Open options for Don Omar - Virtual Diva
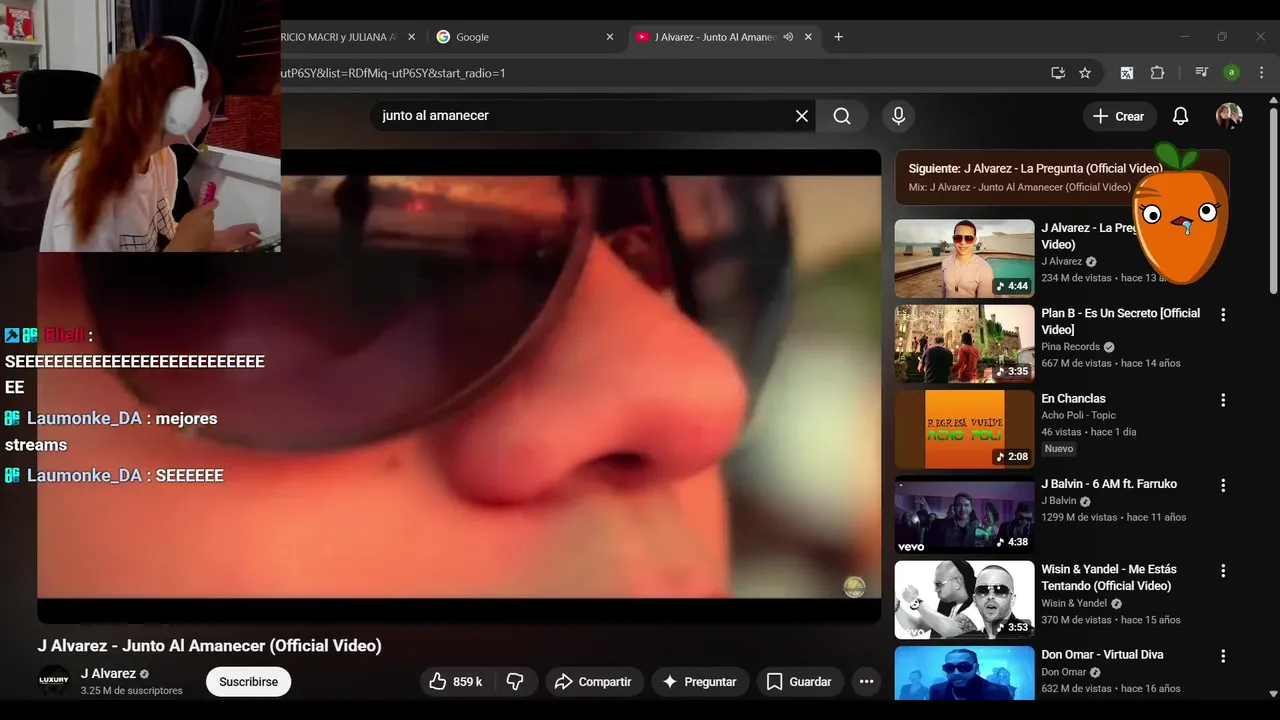Screen dimensions: 1280x720 click(x=1222, y=656)
